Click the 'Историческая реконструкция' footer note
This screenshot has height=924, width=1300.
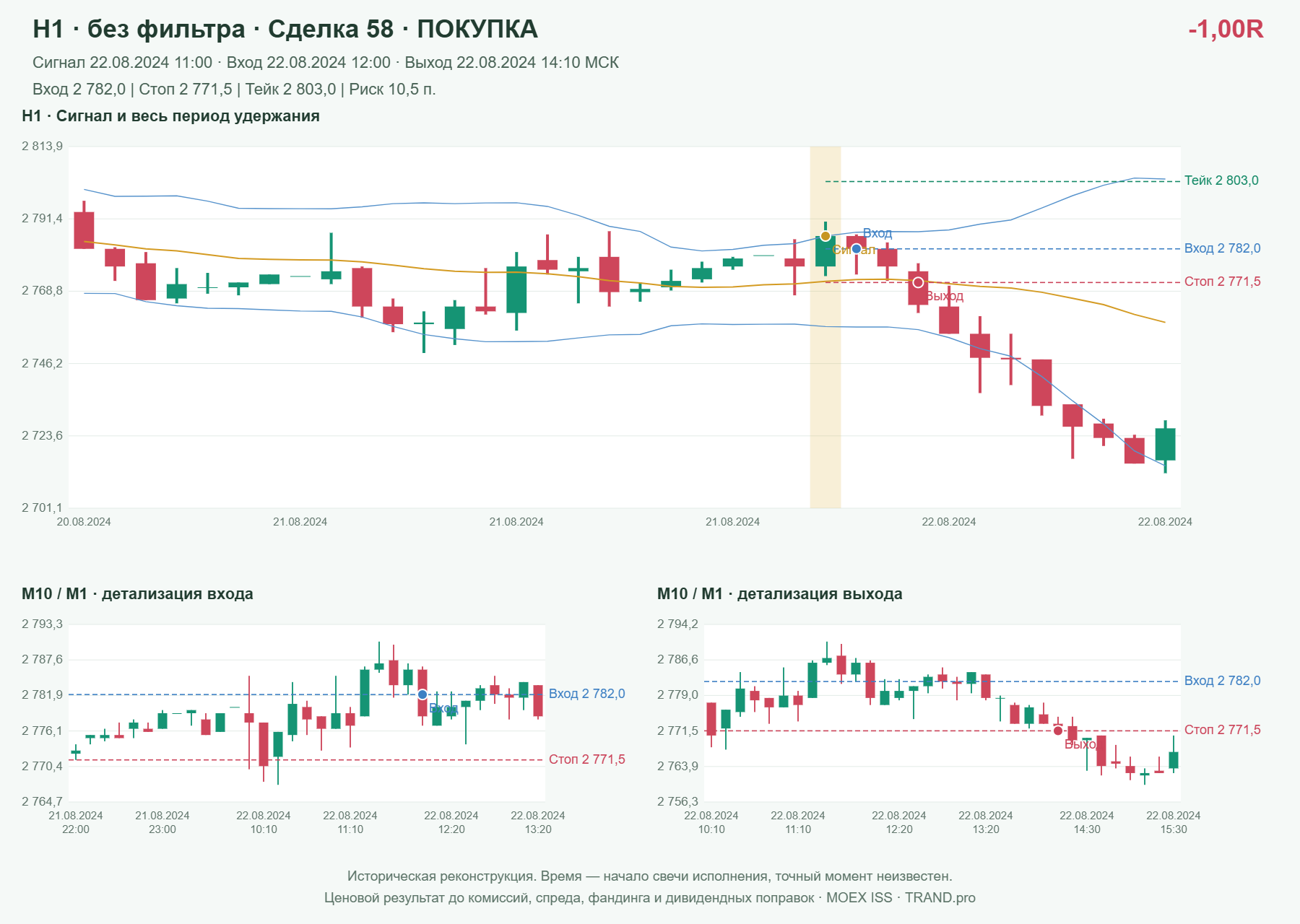click(650, 876)
